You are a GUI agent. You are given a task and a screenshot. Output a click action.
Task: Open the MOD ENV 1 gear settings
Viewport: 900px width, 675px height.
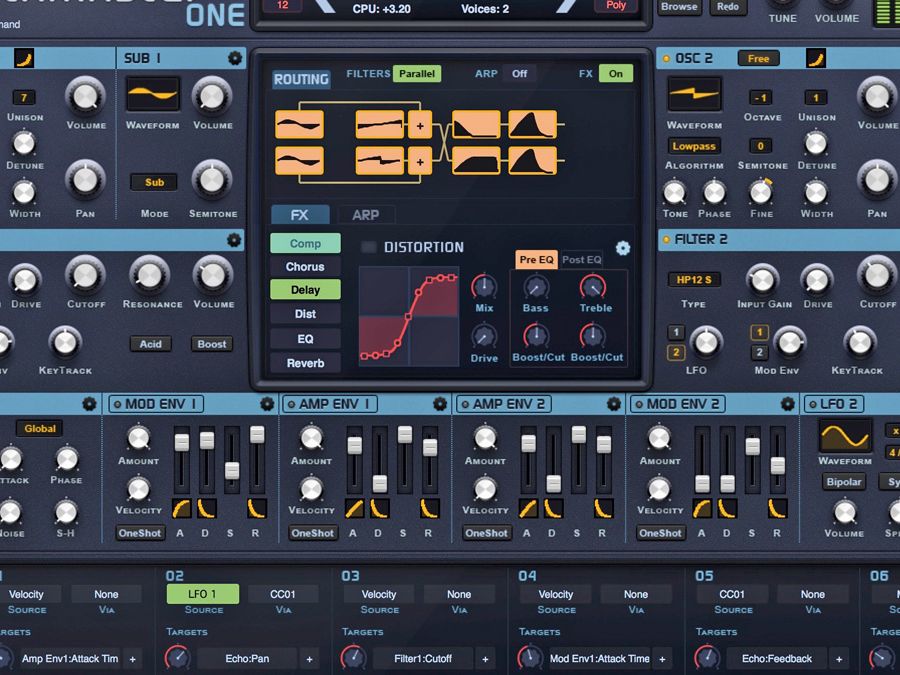point(267,404)
